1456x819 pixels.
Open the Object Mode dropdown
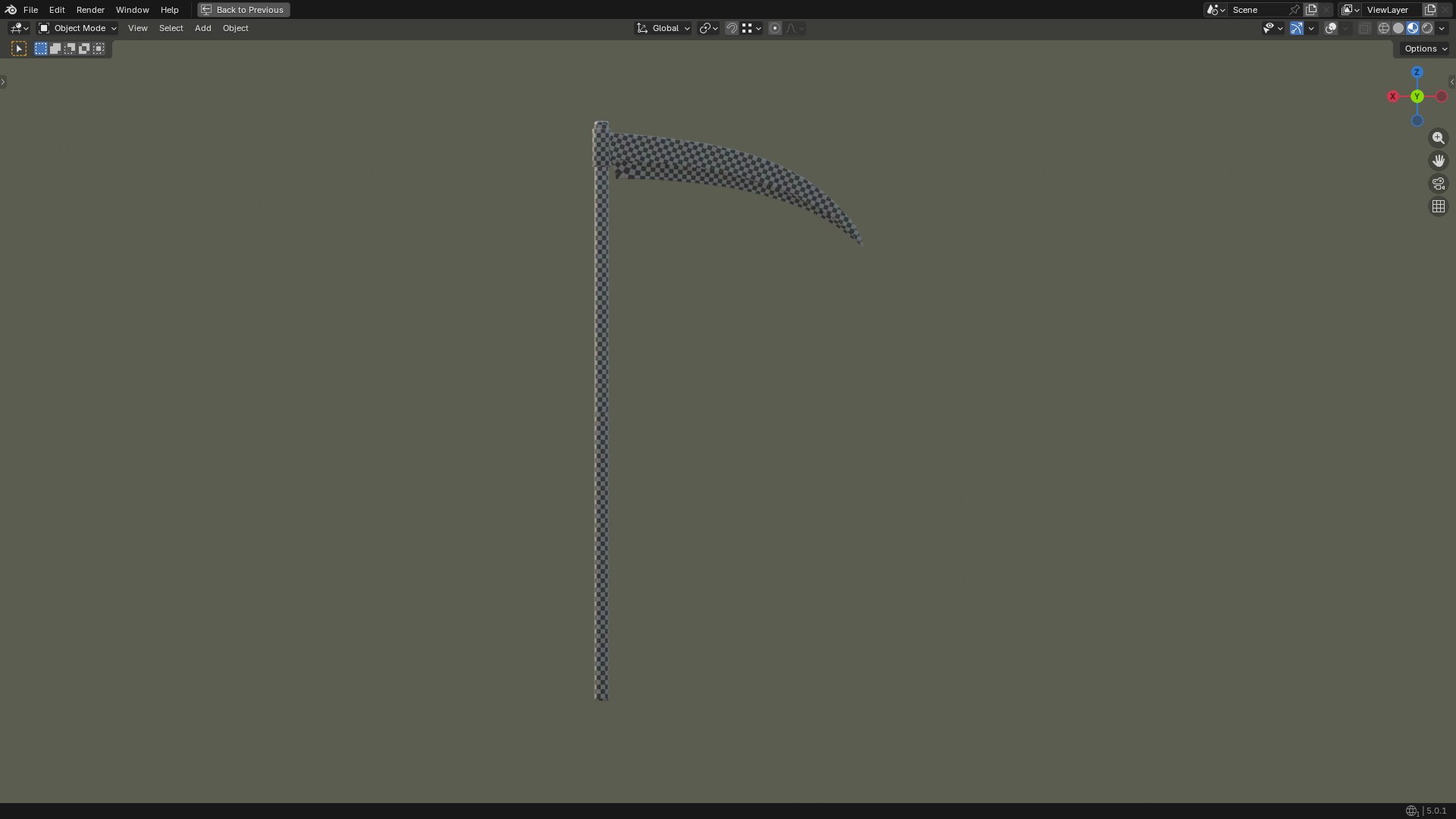click(x=77, y=28)
